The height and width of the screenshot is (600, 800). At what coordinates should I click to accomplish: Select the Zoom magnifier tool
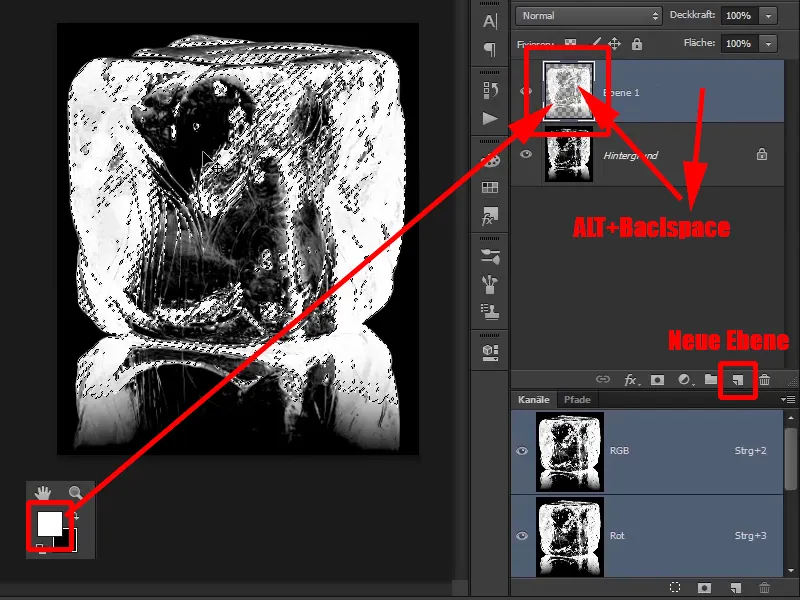tap(76, 492)
